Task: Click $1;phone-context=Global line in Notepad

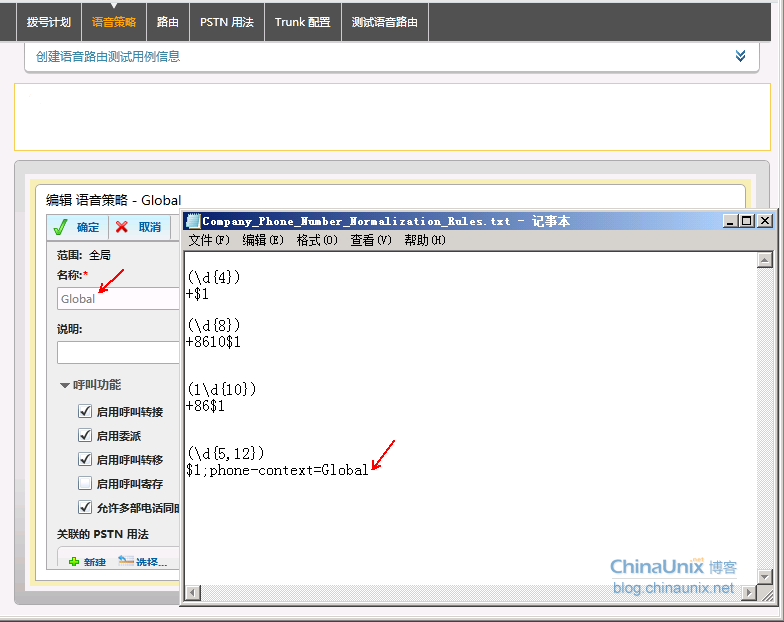Action: [277, 470]
